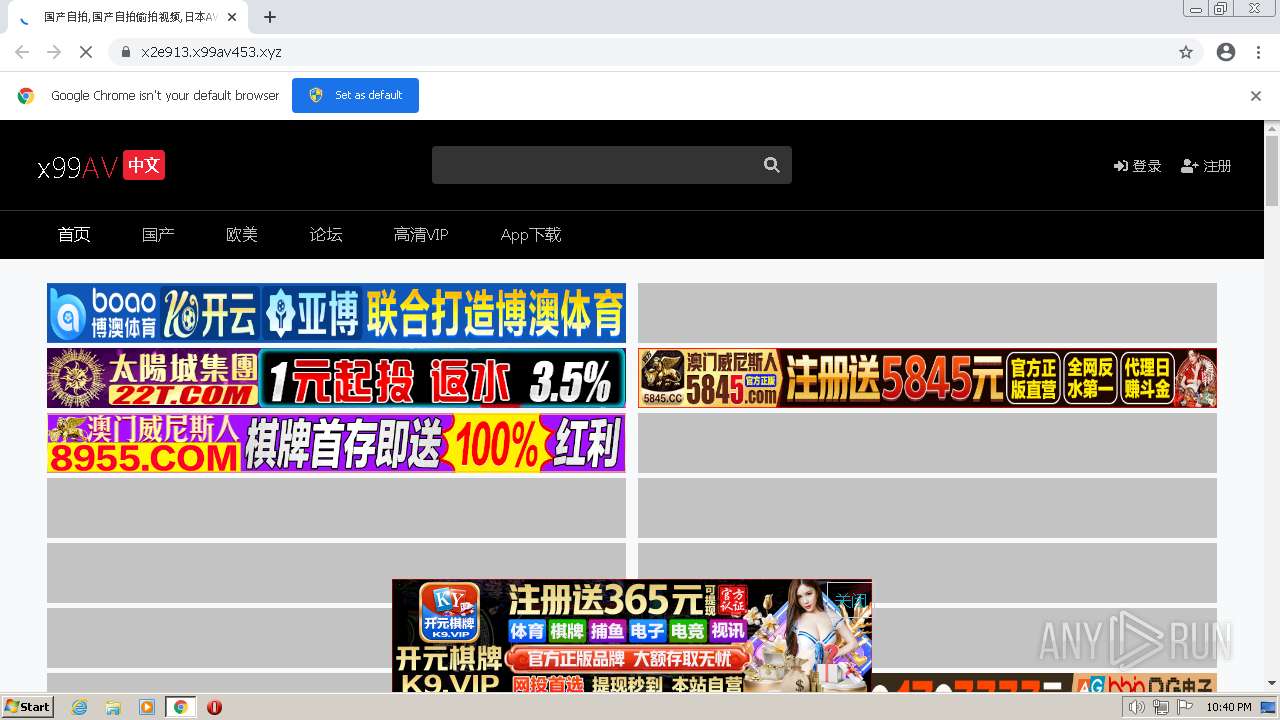Open the 5845.com banner ad
The height and width of the screenshot is (720, 1280).
927,378
